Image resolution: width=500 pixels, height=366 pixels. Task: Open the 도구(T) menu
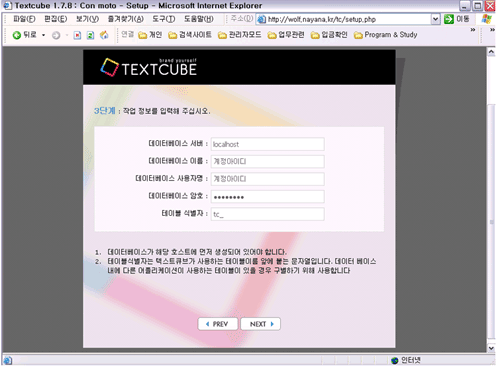pyautogui.click(x=164, y=19)
